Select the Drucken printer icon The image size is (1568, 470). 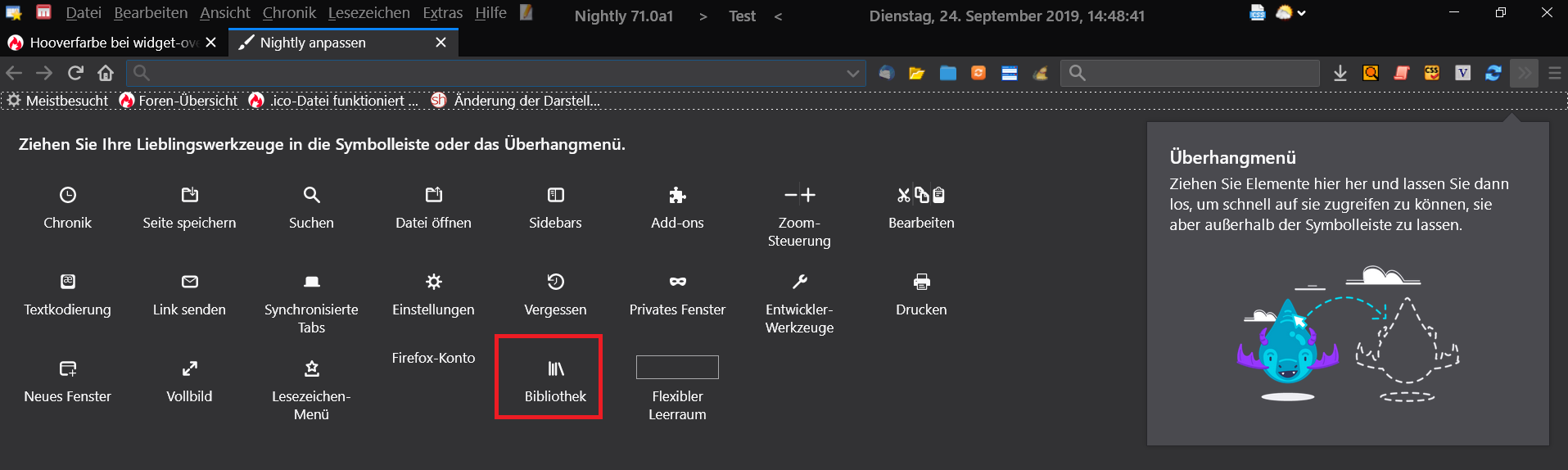pos(921,282)
